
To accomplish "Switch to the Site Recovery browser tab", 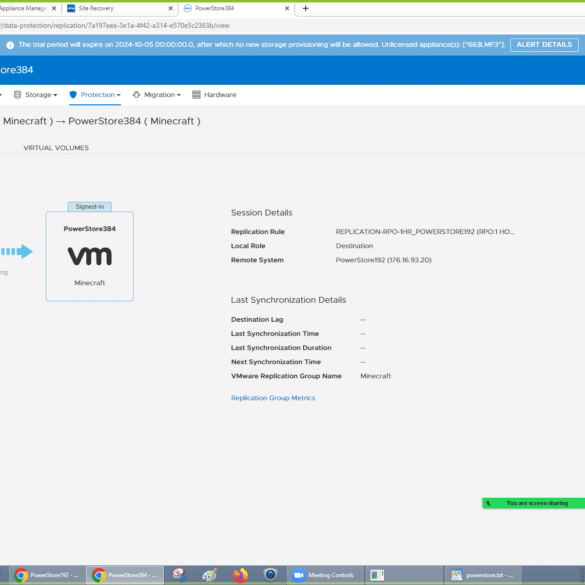I will 119,8.
